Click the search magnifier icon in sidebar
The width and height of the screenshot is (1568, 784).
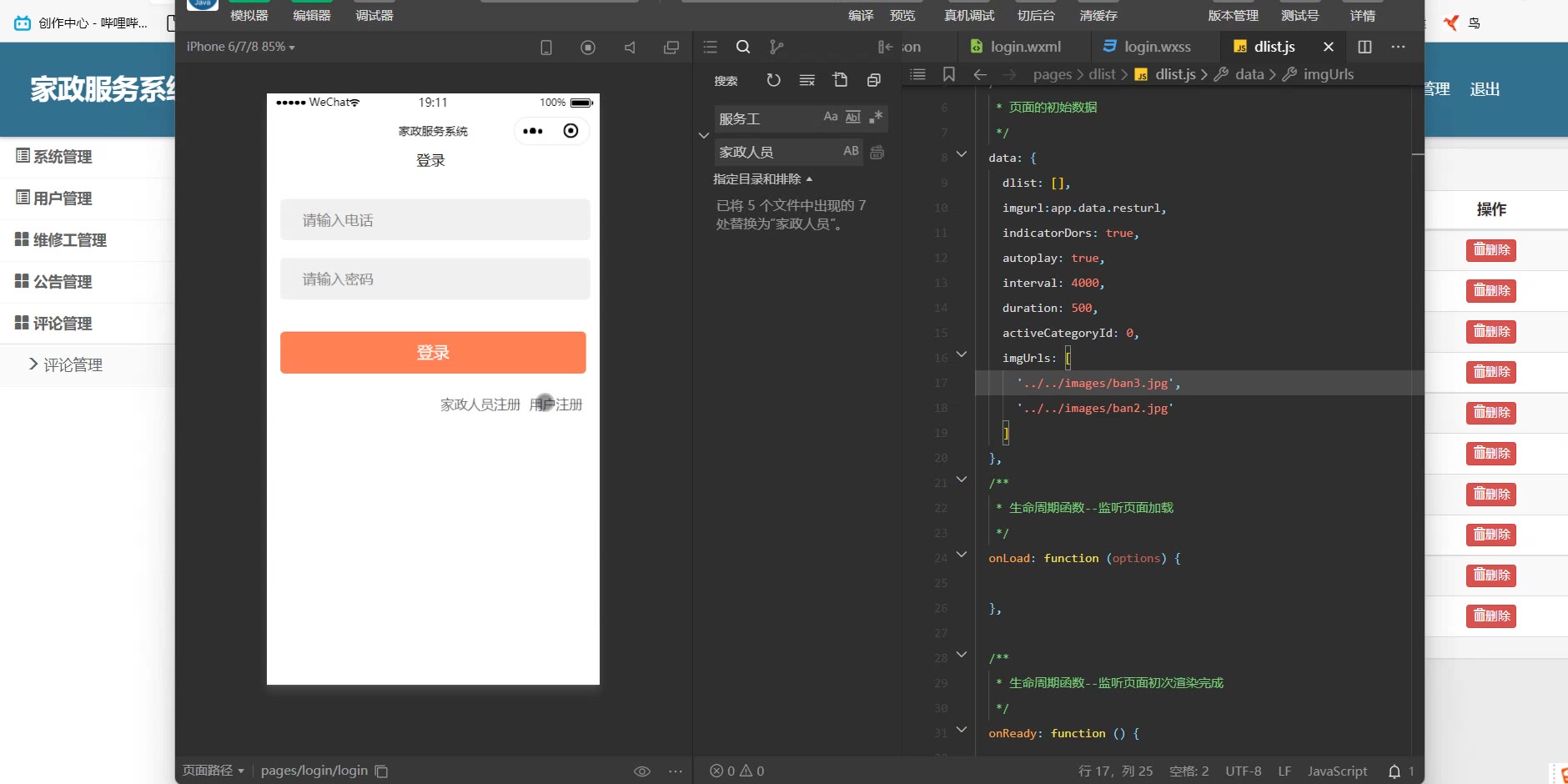click(743, 47)
